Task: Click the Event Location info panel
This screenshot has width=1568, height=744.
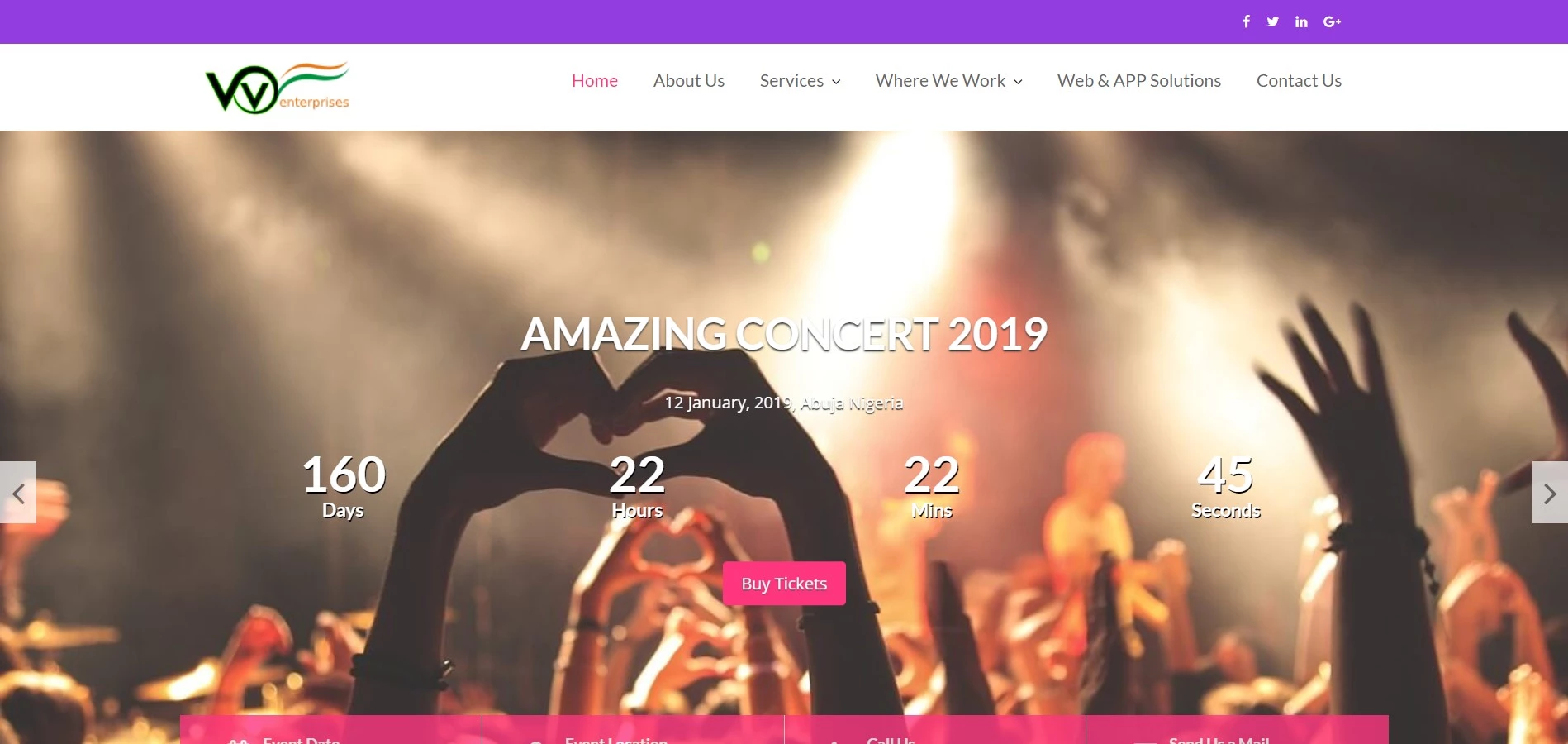Action: tap(633, 730)
